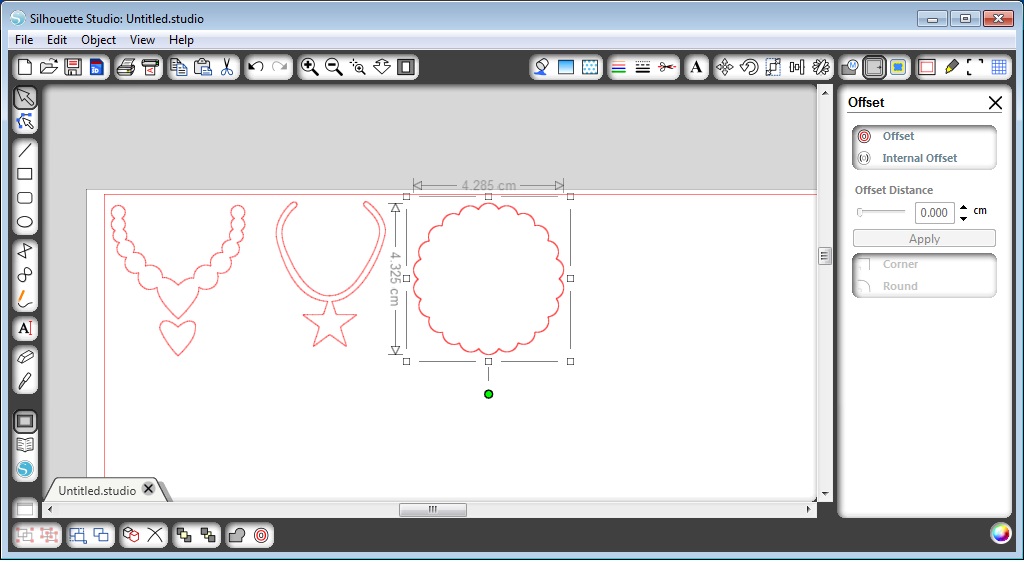Open the align panel icon
Image resolution: width=1024 pixels, height=562 pixels.
pyautogui.click(x=797, y=67)
